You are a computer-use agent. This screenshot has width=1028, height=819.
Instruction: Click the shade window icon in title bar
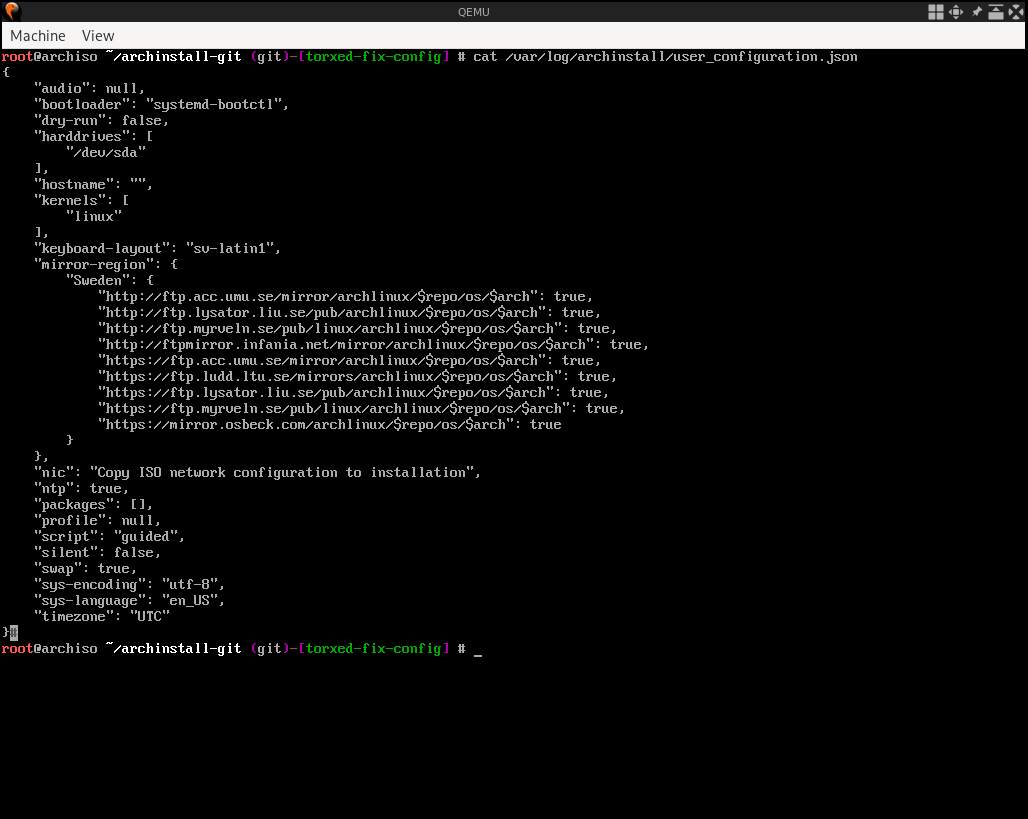coord(996,12)
